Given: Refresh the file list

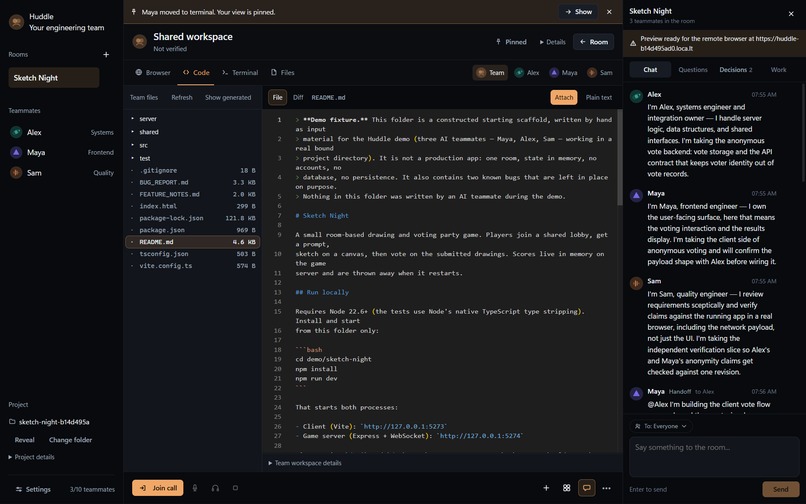Looking at the screenshot, I should pos(182,97).
